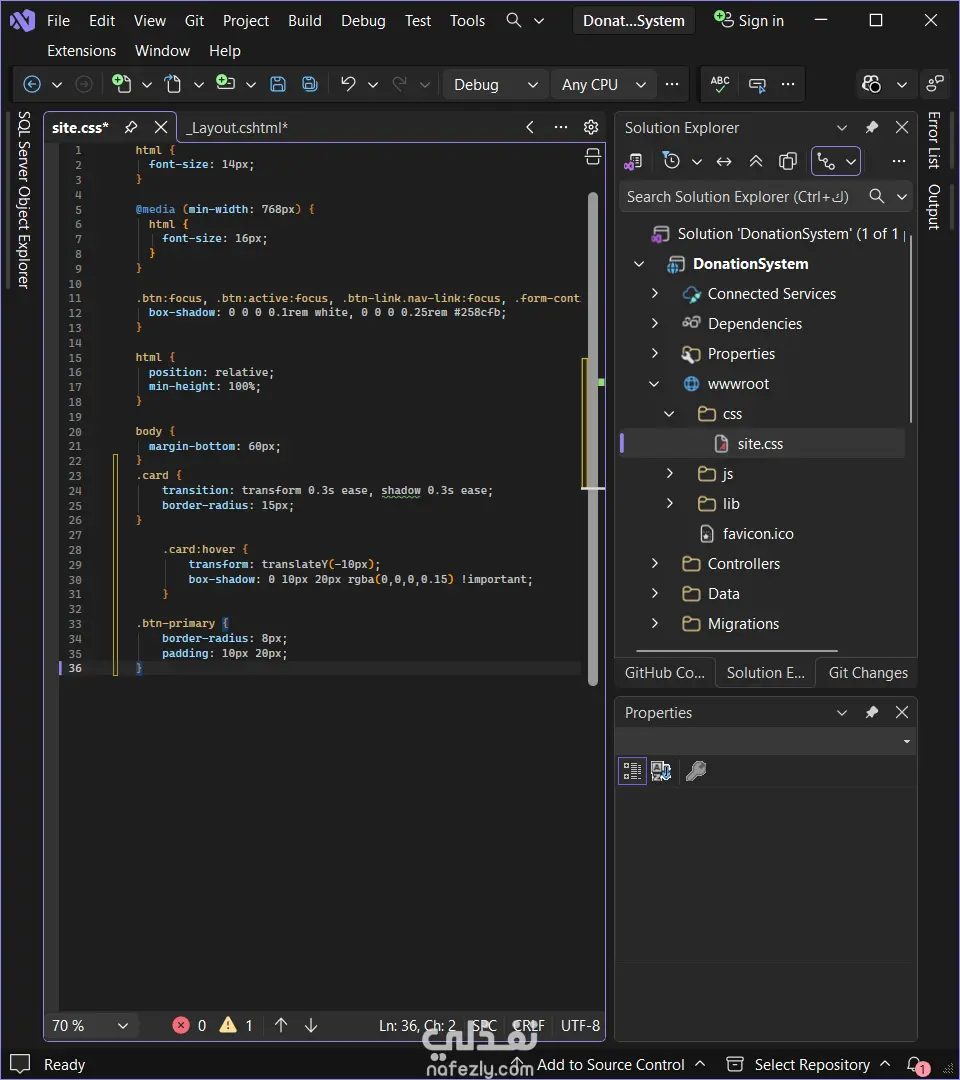Click Add to Source Control

(610, 1064)
